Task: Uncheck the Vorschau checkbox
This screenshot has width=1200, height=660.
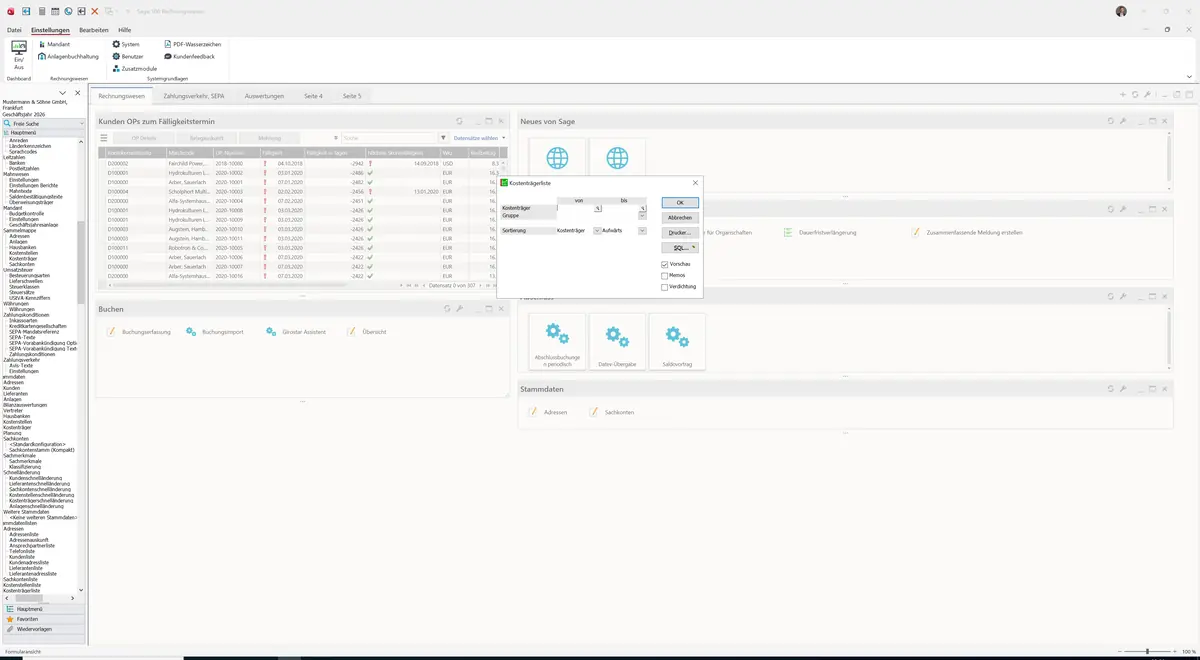Action: click(664, 264)
